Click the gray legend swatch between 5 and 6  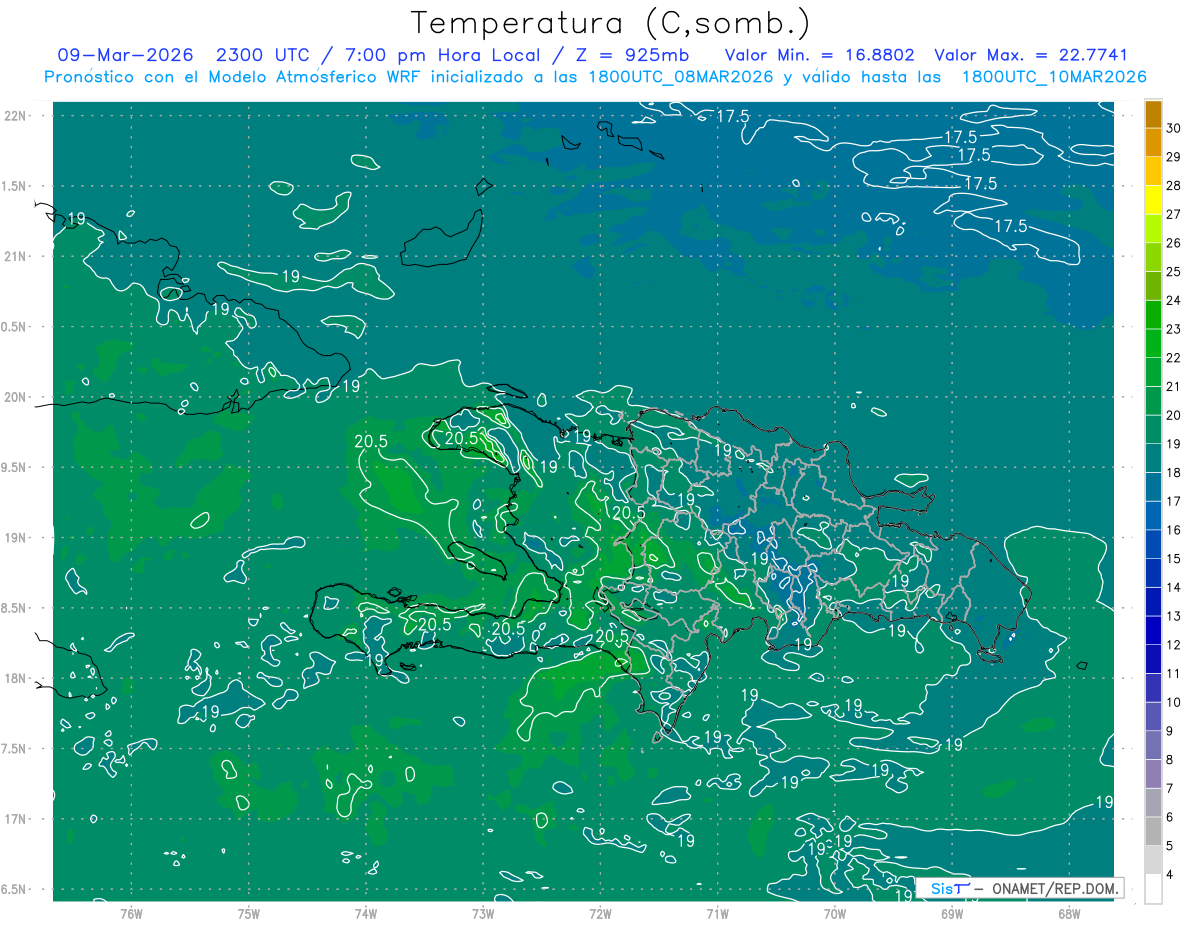(x=1153, y=832)
